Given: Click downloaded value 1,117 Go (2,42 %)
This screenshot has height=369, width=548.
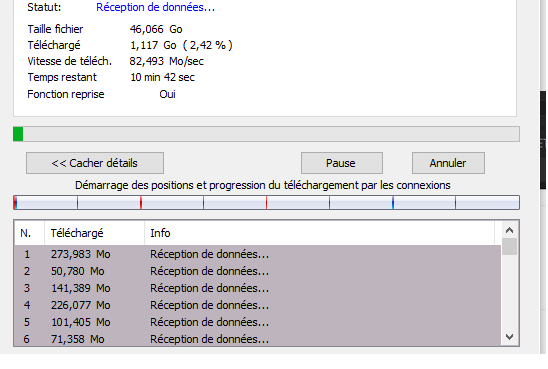Looking at the screenshot, I should click(181, 45).
